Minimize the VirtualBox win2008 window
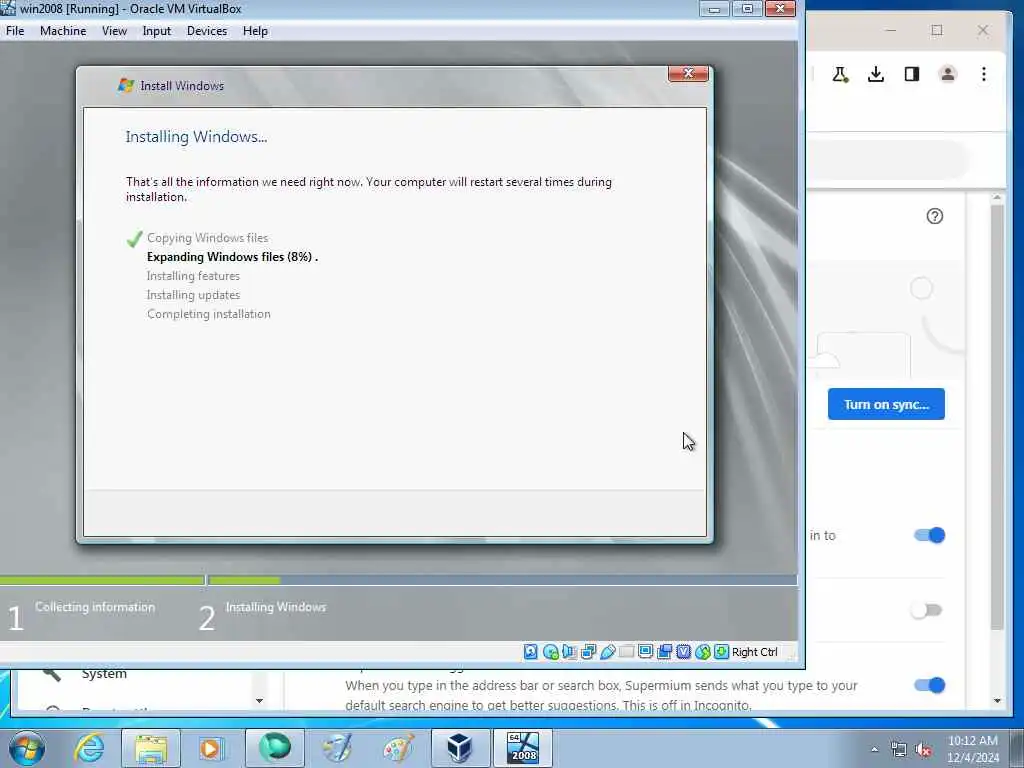 pyautogui.click(x=714, y=8)
